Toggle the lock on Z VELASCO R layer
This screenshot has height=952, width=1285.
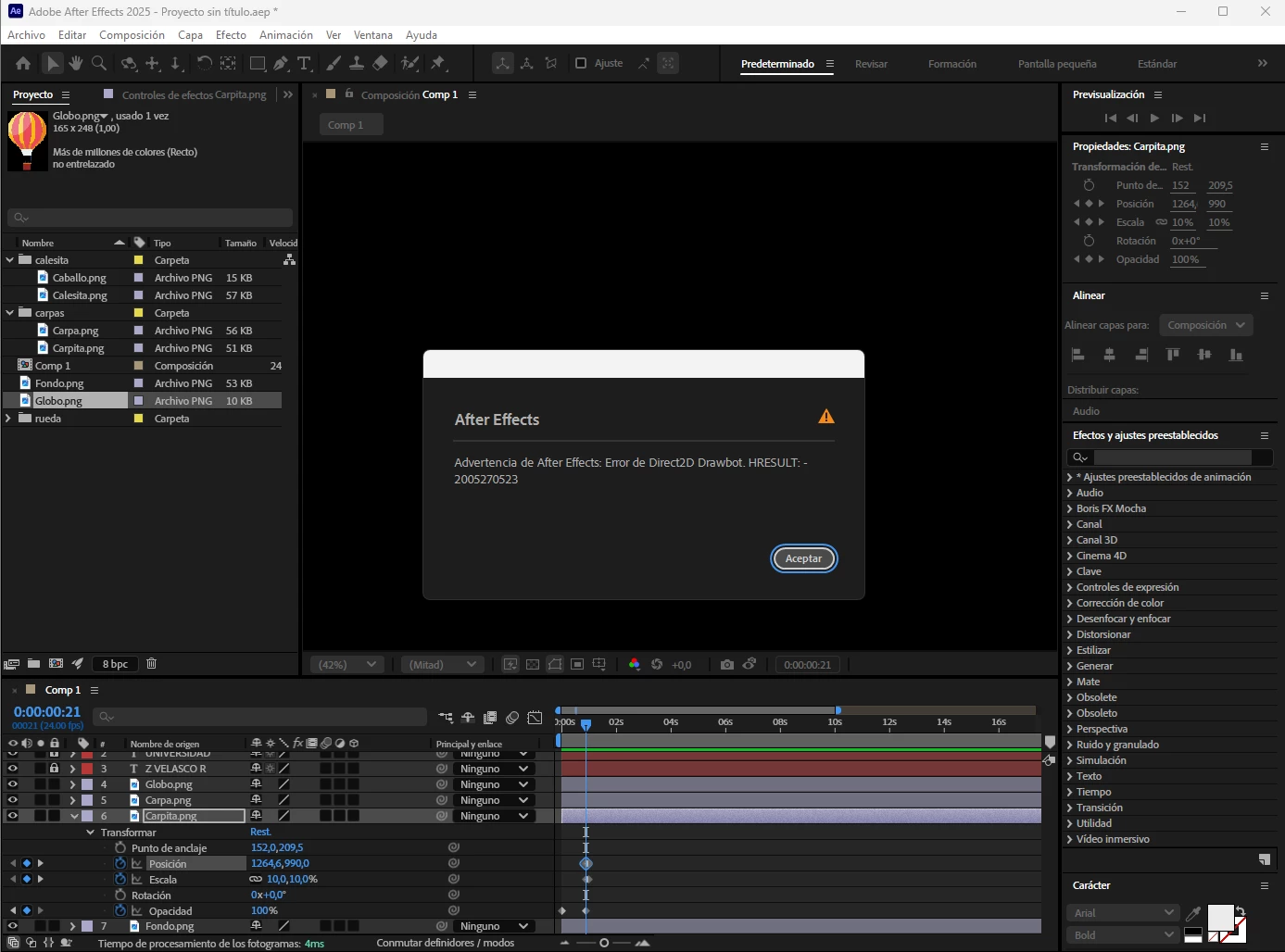(x=54, y=769)
